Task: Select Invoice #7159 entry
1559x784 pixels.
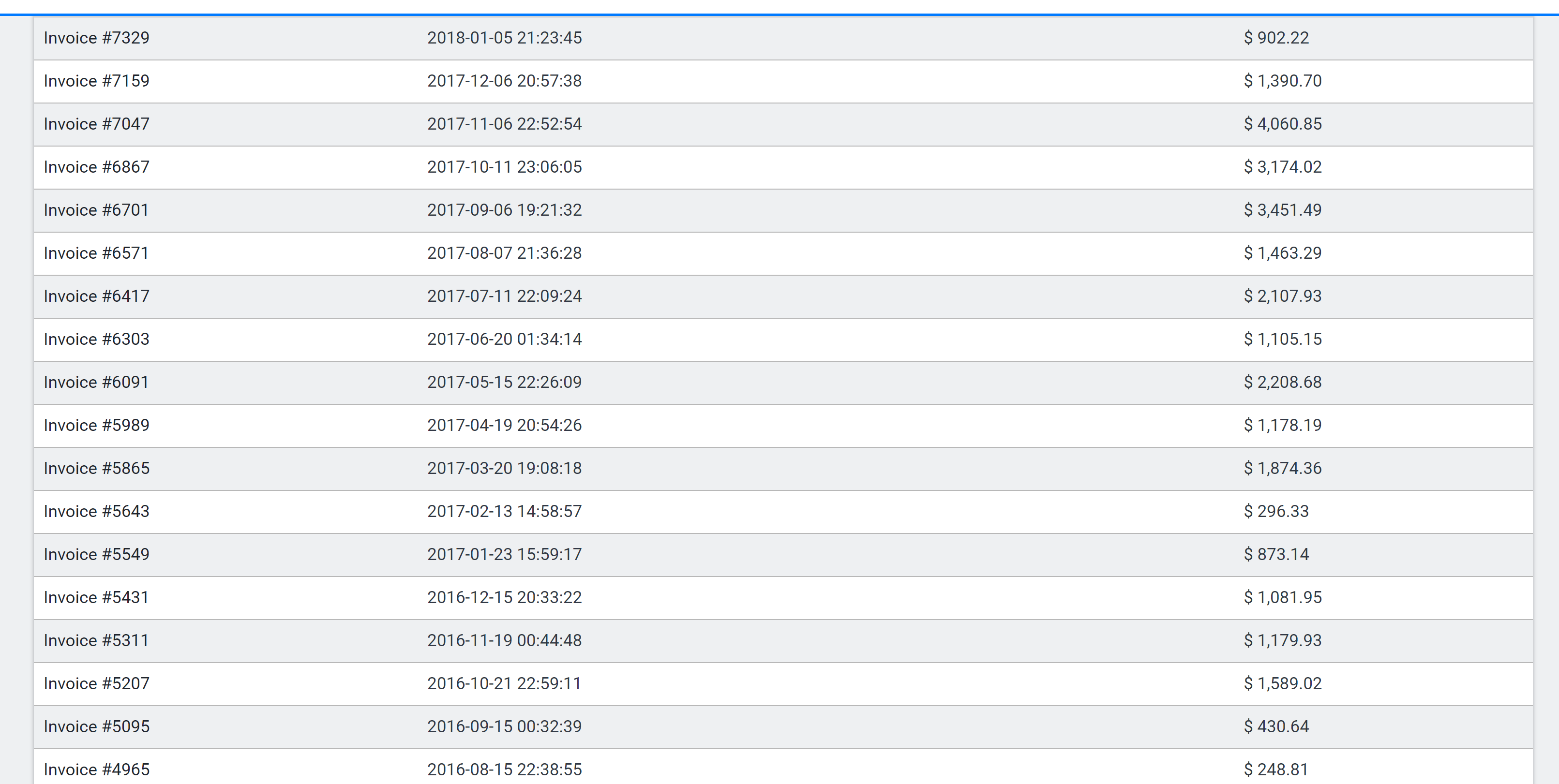Action: pyautogui.click(x=96, y=81)
